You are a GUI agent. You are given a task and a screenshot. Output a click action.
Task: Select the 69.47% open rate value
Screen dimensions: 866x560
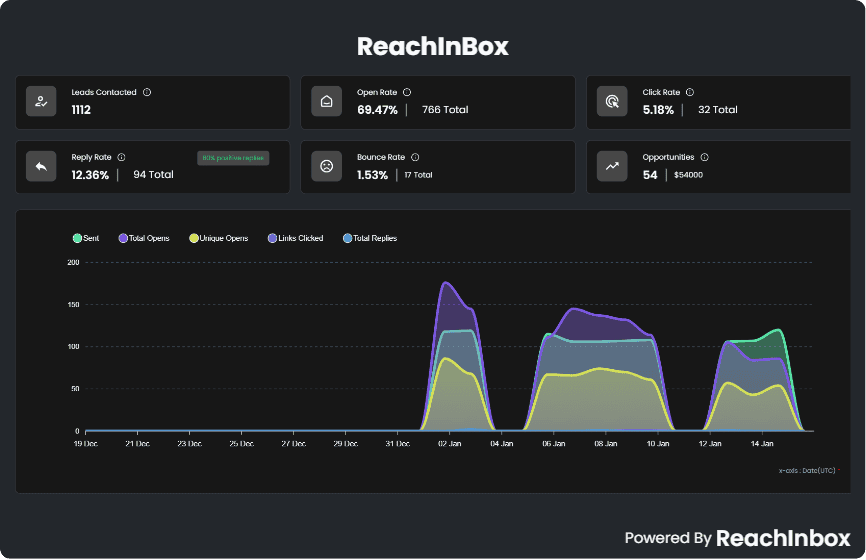(x=377, y=110)
